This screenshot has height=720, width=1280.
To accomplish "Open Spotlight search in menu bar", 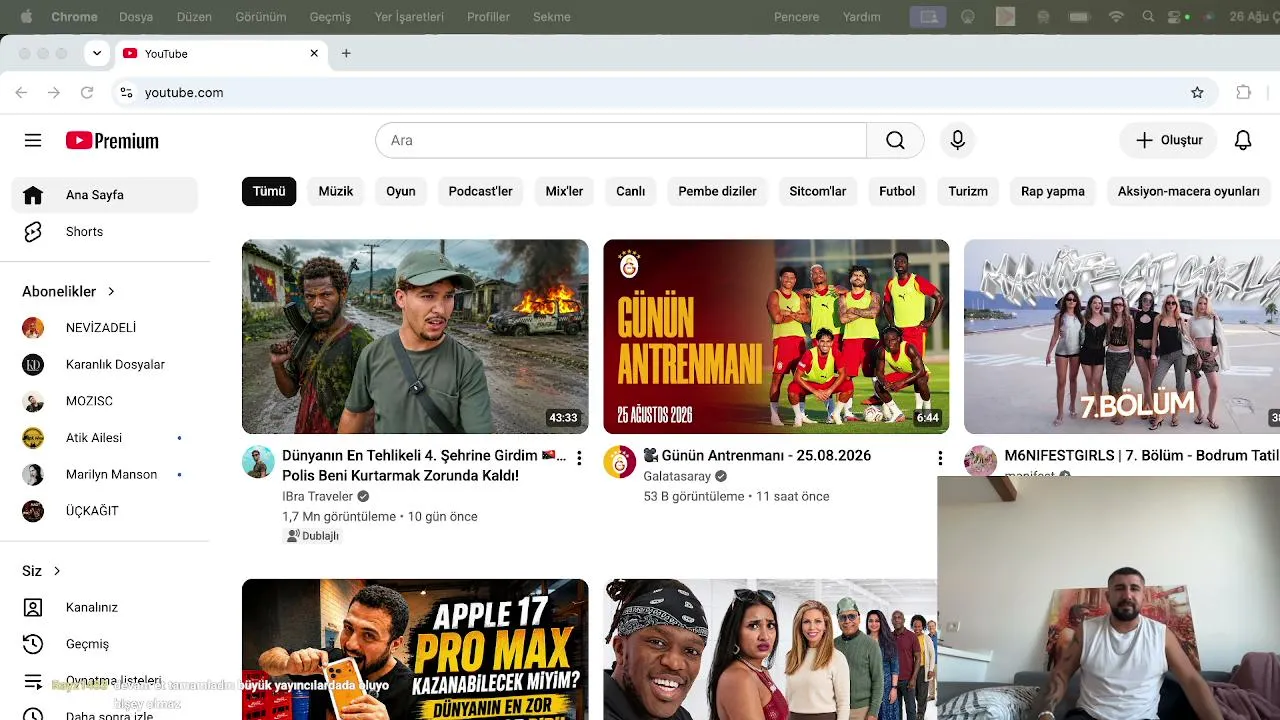I will (1148, 17).
